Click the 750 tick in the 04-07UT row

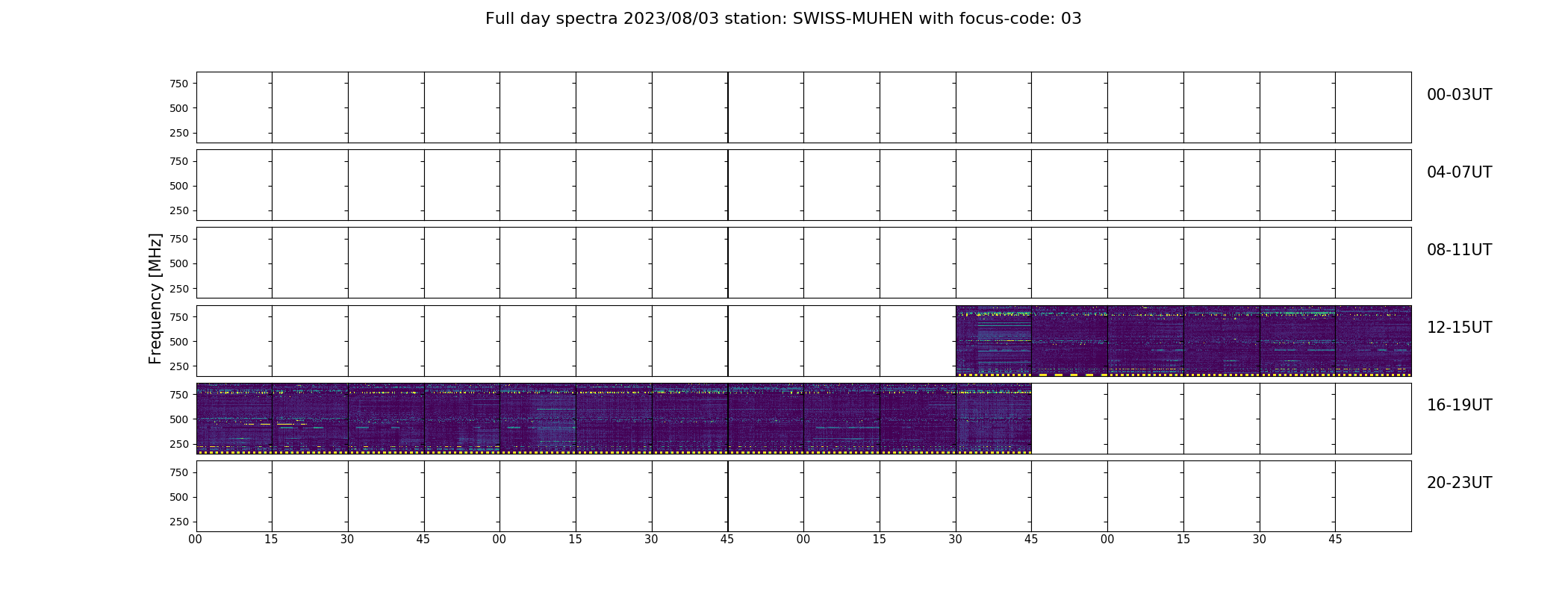click(x=178, y=161)
